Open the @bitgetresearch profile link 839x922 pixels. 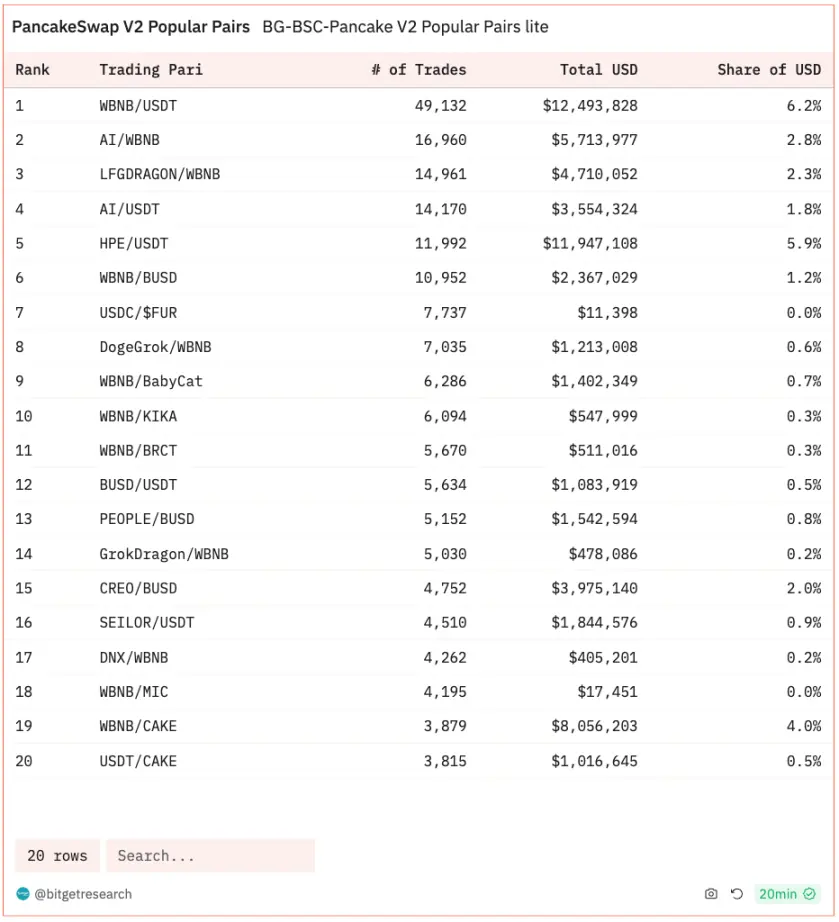point(83,894)
